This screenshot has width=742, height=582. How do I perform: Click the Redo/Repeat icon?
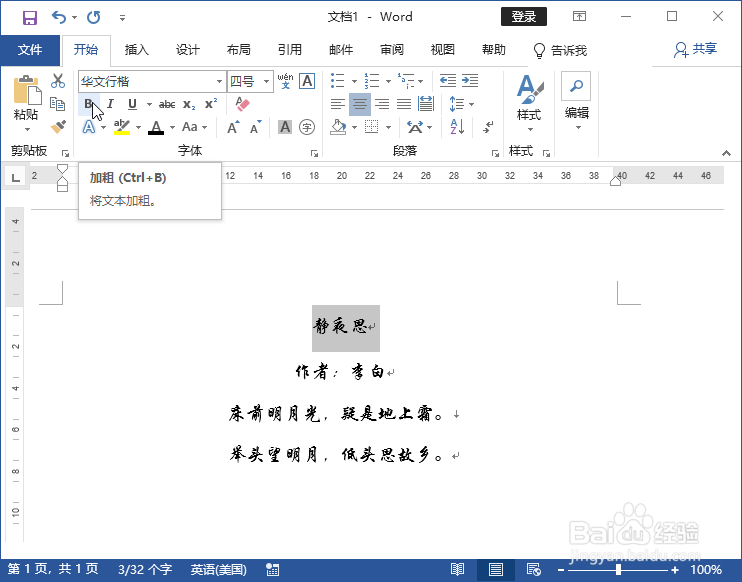[x=94, y=18]
